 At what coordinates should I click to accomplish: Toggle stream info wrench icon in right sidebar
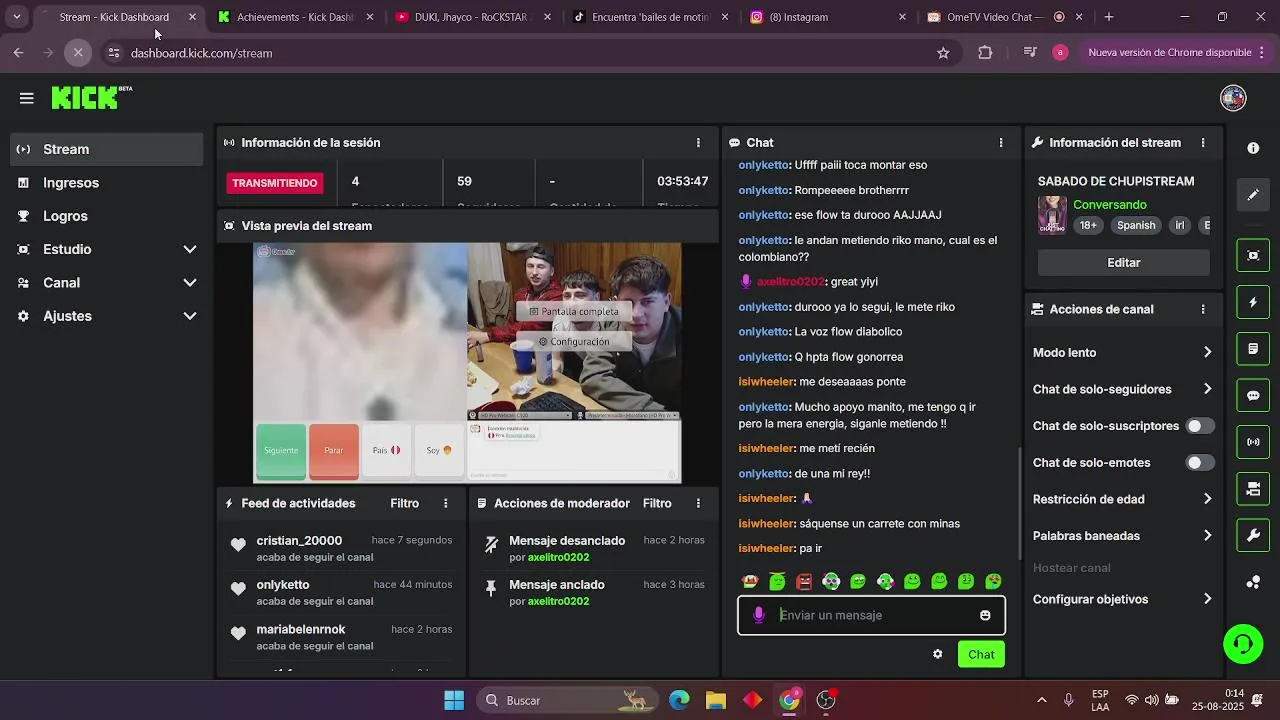(x=1253, y=535)
